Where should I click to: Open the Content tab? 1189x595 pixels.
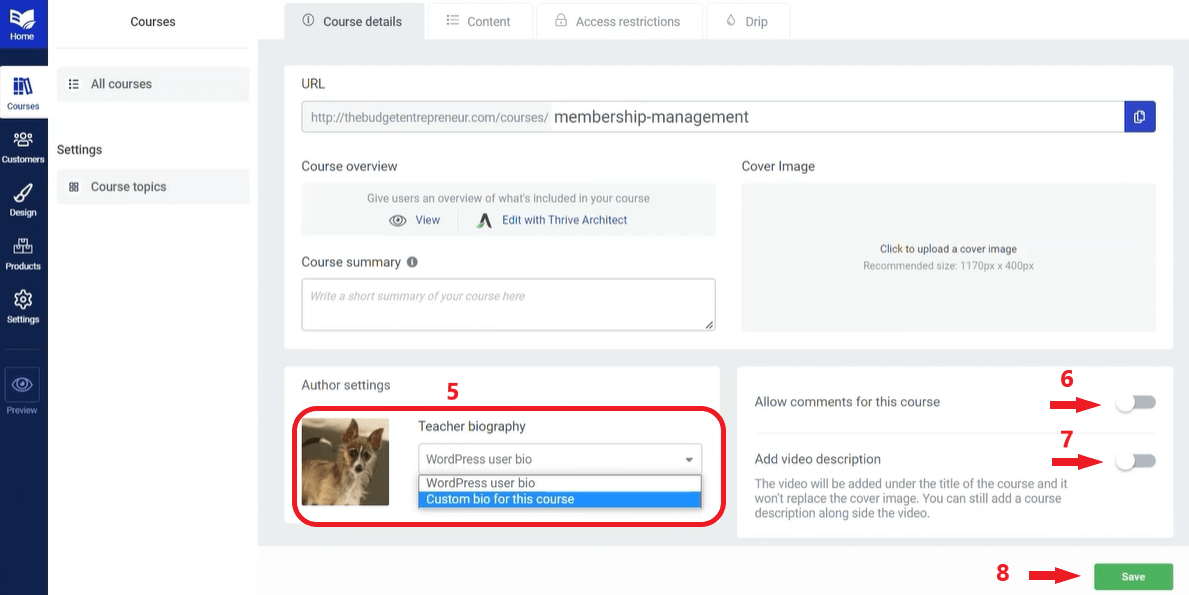479,21
